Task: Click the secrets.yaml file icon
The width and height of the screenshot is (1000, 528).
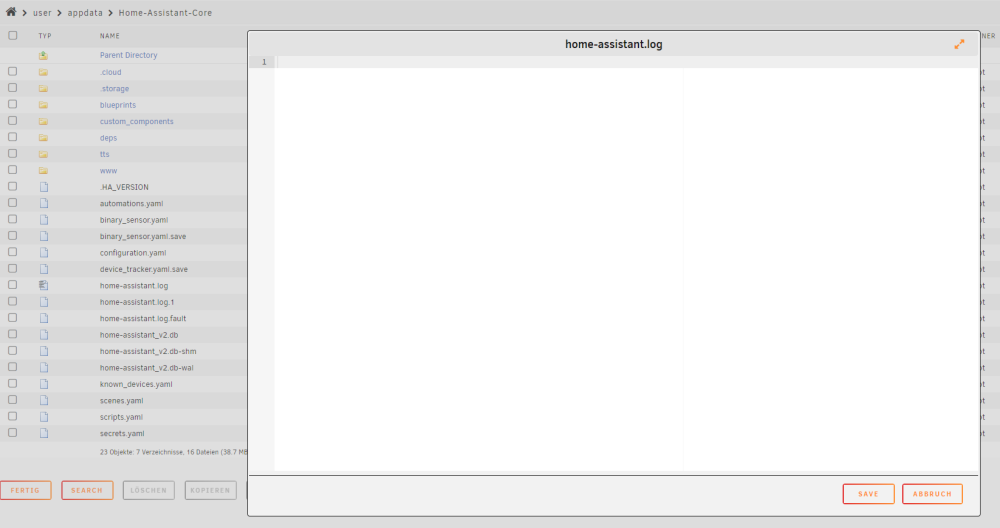Action: (x=44, y=434)
